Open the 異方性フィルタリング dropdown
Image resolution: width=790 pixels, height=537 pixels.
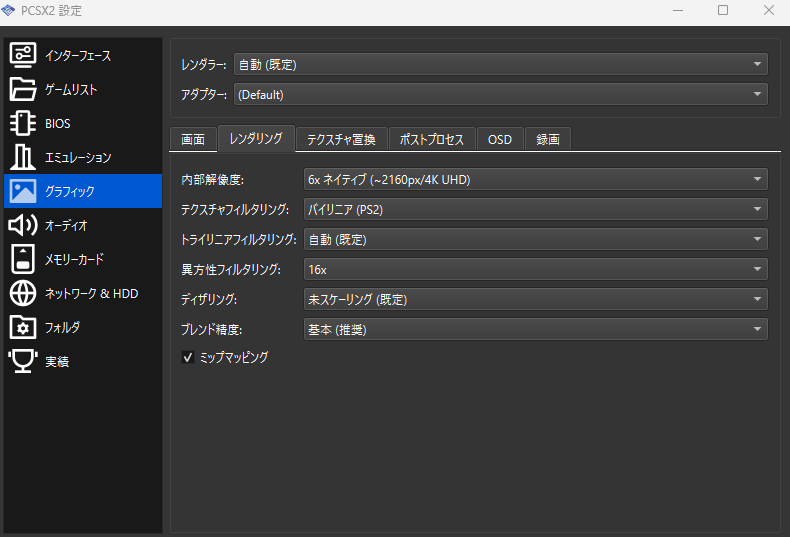pos(534,270)
